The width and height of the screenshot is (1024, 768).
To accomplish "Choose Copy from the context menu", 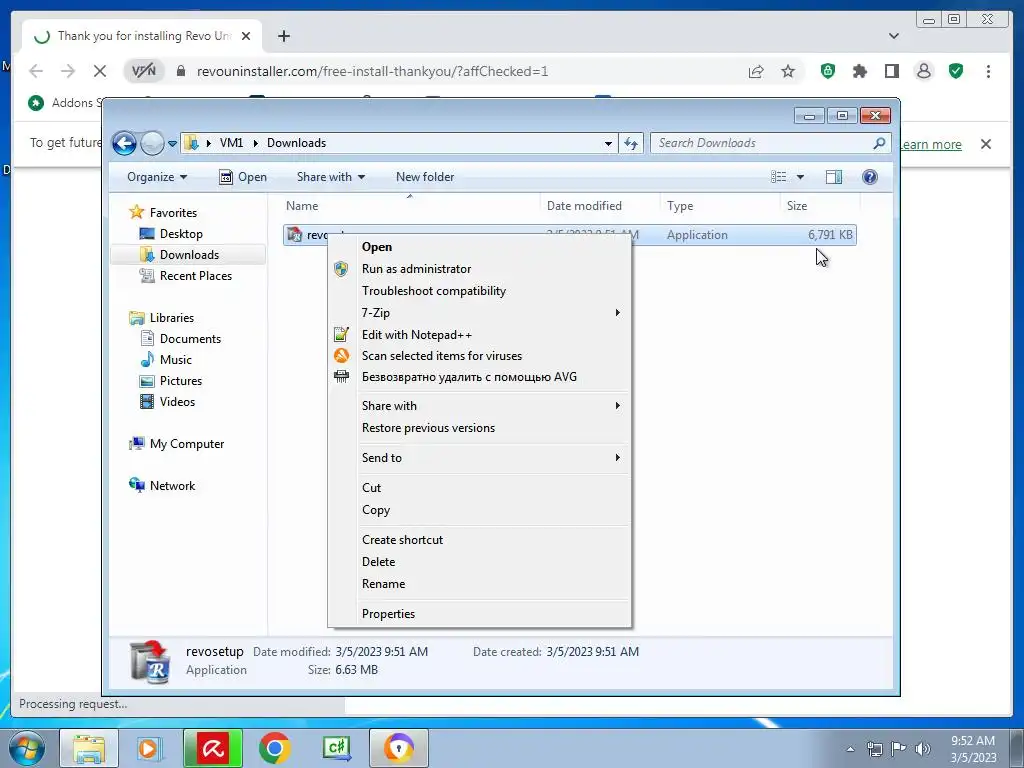I will [480, 510].
